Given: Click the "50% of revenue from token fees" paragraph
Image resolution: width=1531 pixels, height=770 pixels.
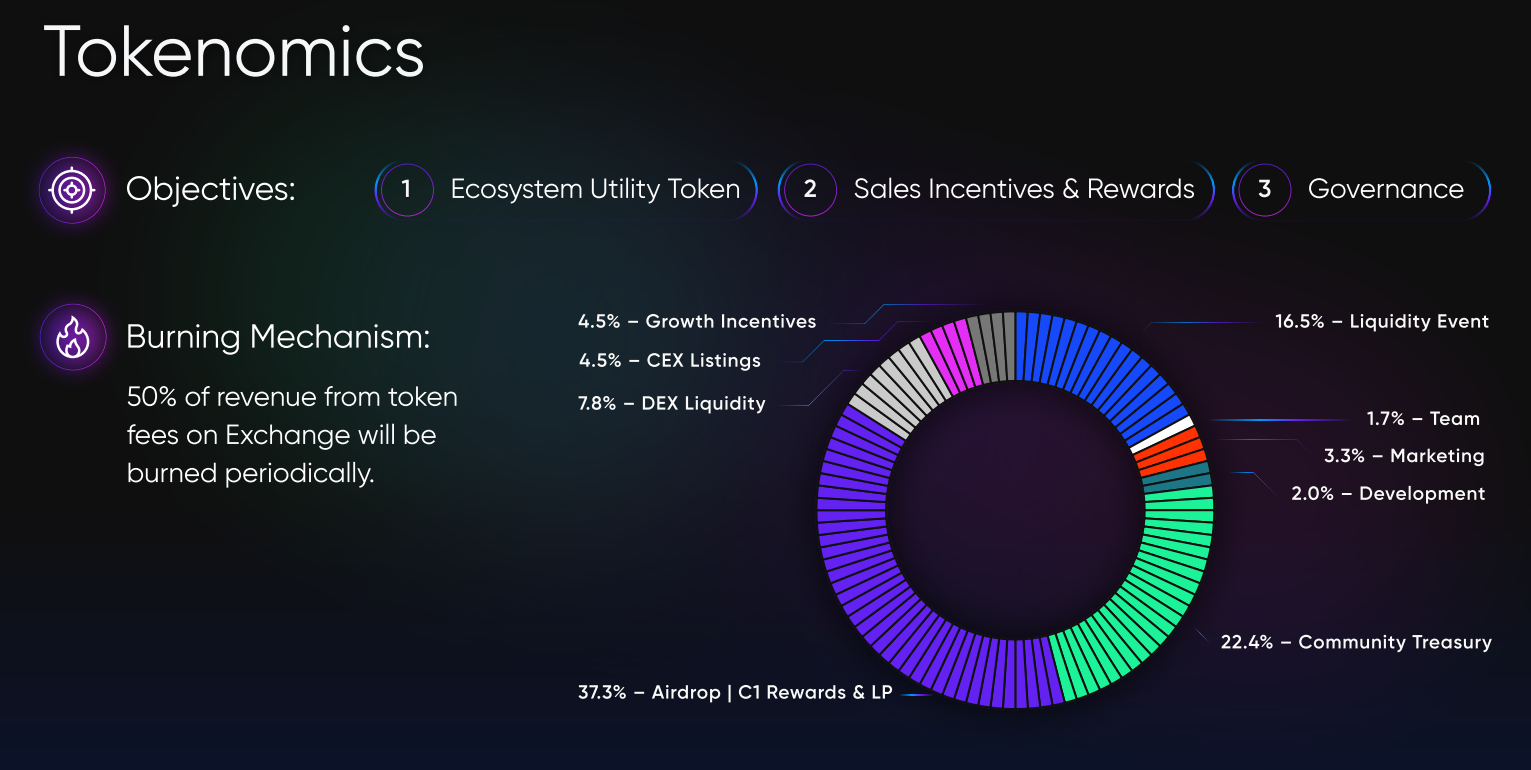Looking at the screenshot, I should tap(292, 435).
